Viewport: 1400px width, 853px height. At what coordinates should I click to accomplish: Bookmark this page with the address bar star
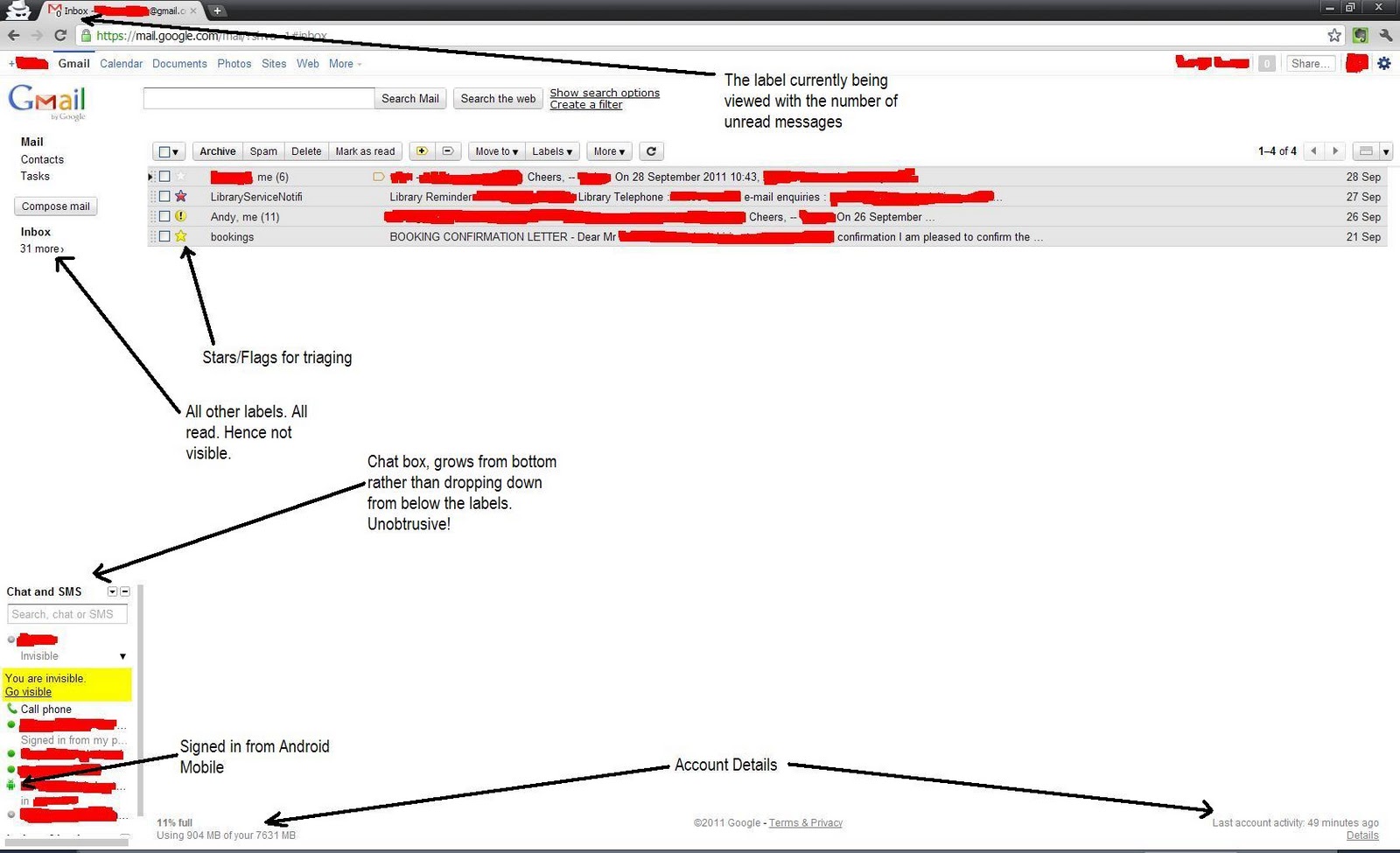pos(1334,35)
